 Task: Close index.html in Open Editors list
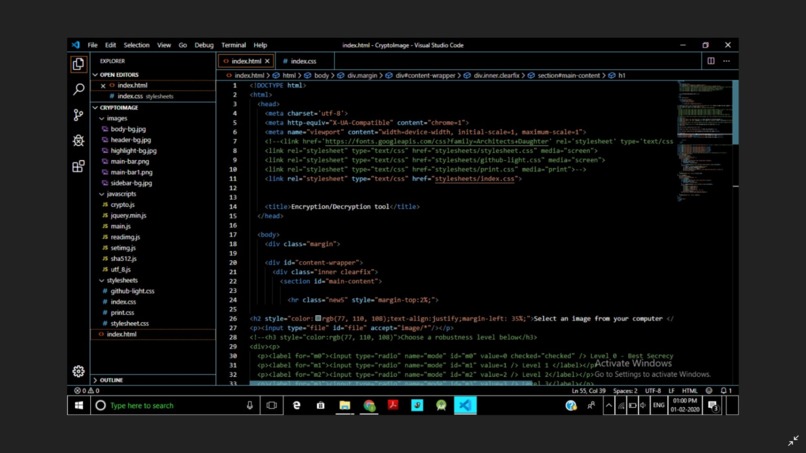click(103, 85)
